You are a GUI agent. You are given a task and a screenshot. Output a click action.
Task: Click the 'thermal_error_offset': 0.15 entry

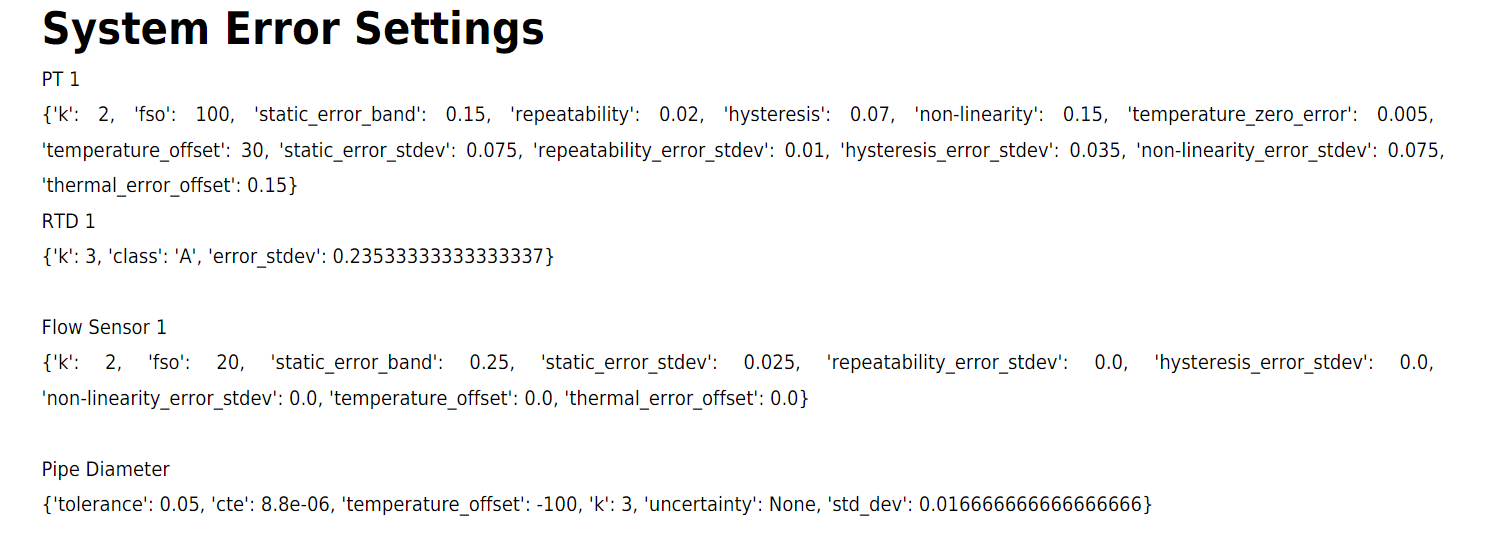pos(169,186)
